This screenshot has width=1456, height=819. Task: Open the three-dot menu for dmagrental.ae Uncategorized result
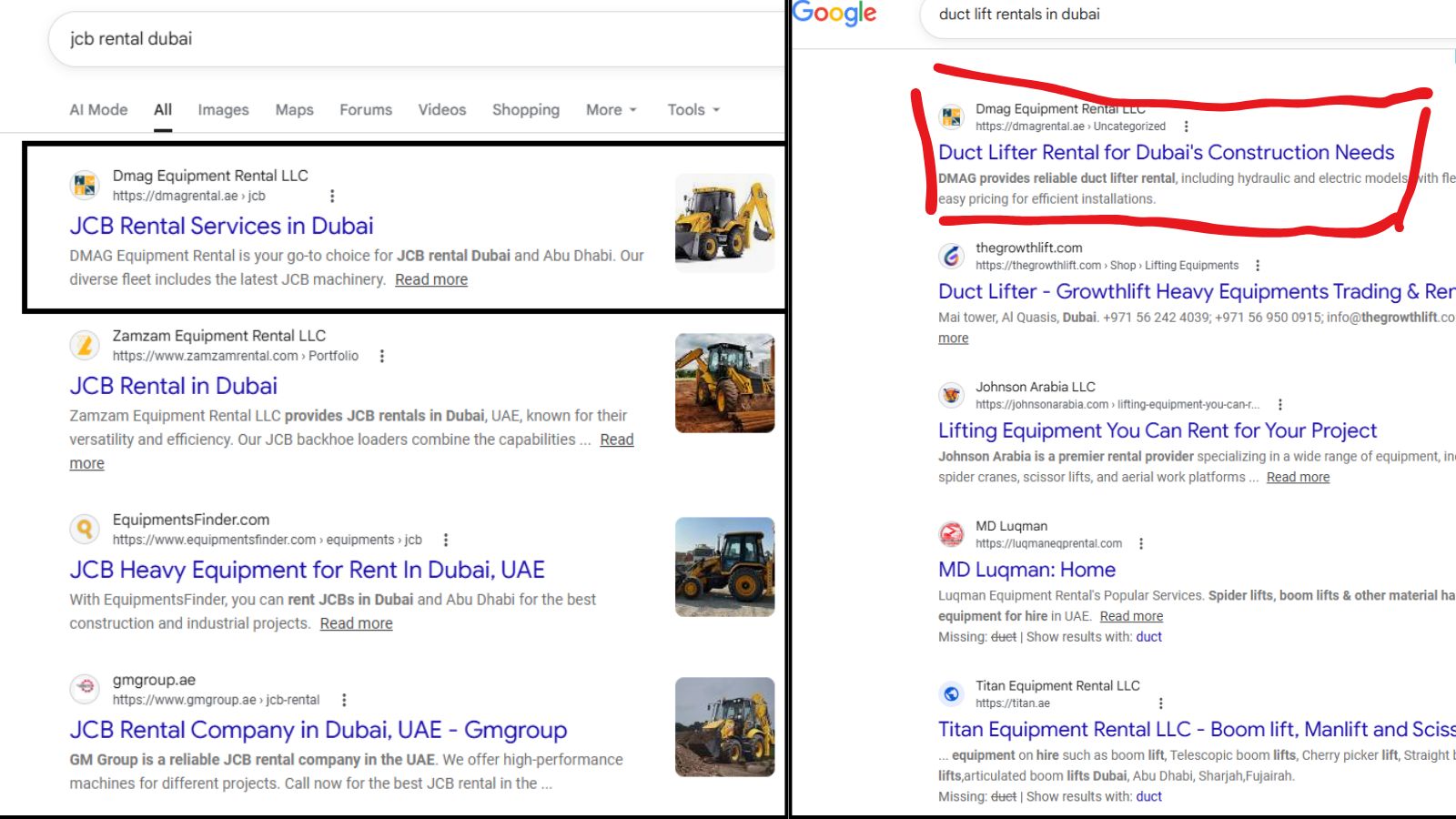pos(1186,126)
